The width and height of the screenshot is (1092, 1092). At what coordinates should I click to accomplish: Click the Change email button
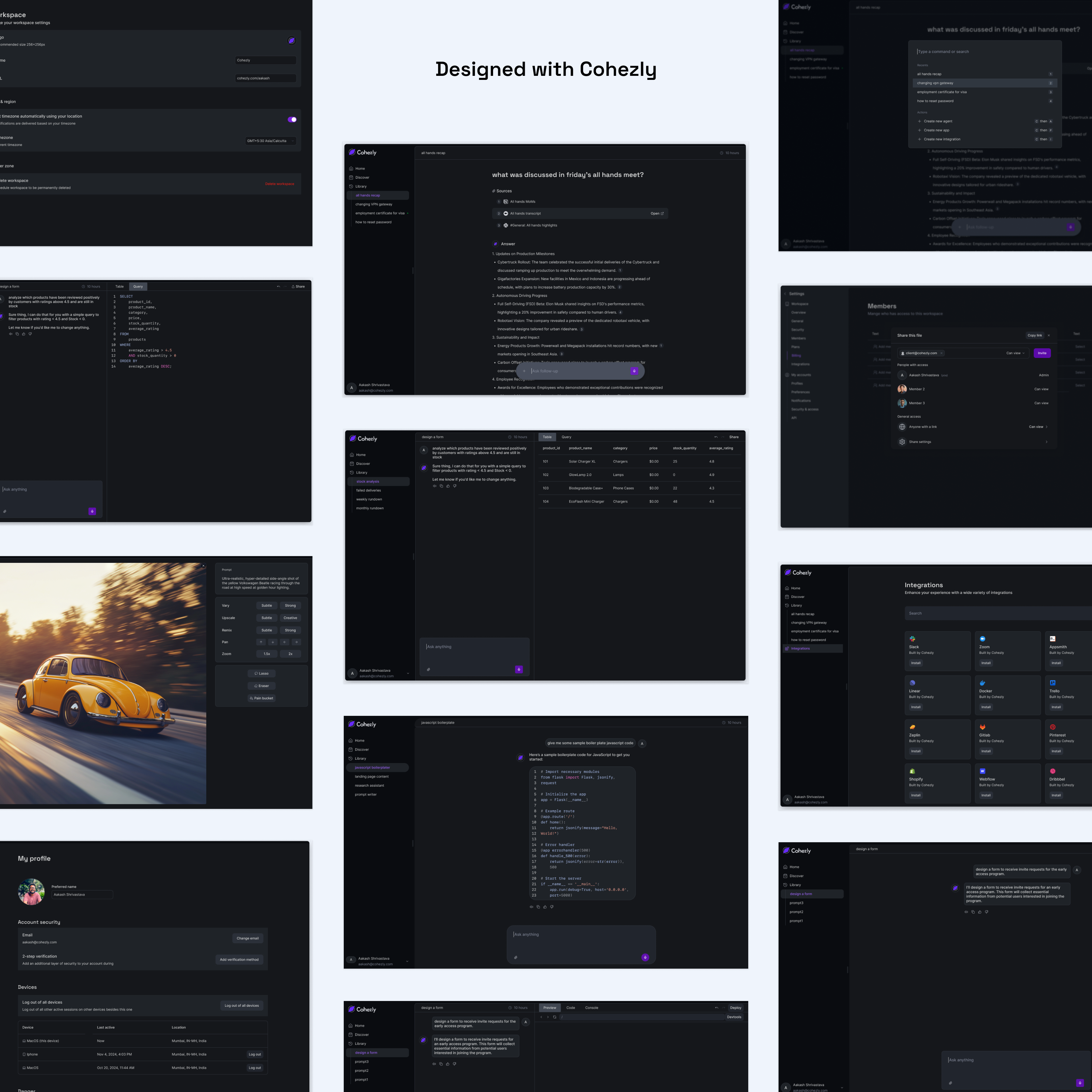pos(248,938)
